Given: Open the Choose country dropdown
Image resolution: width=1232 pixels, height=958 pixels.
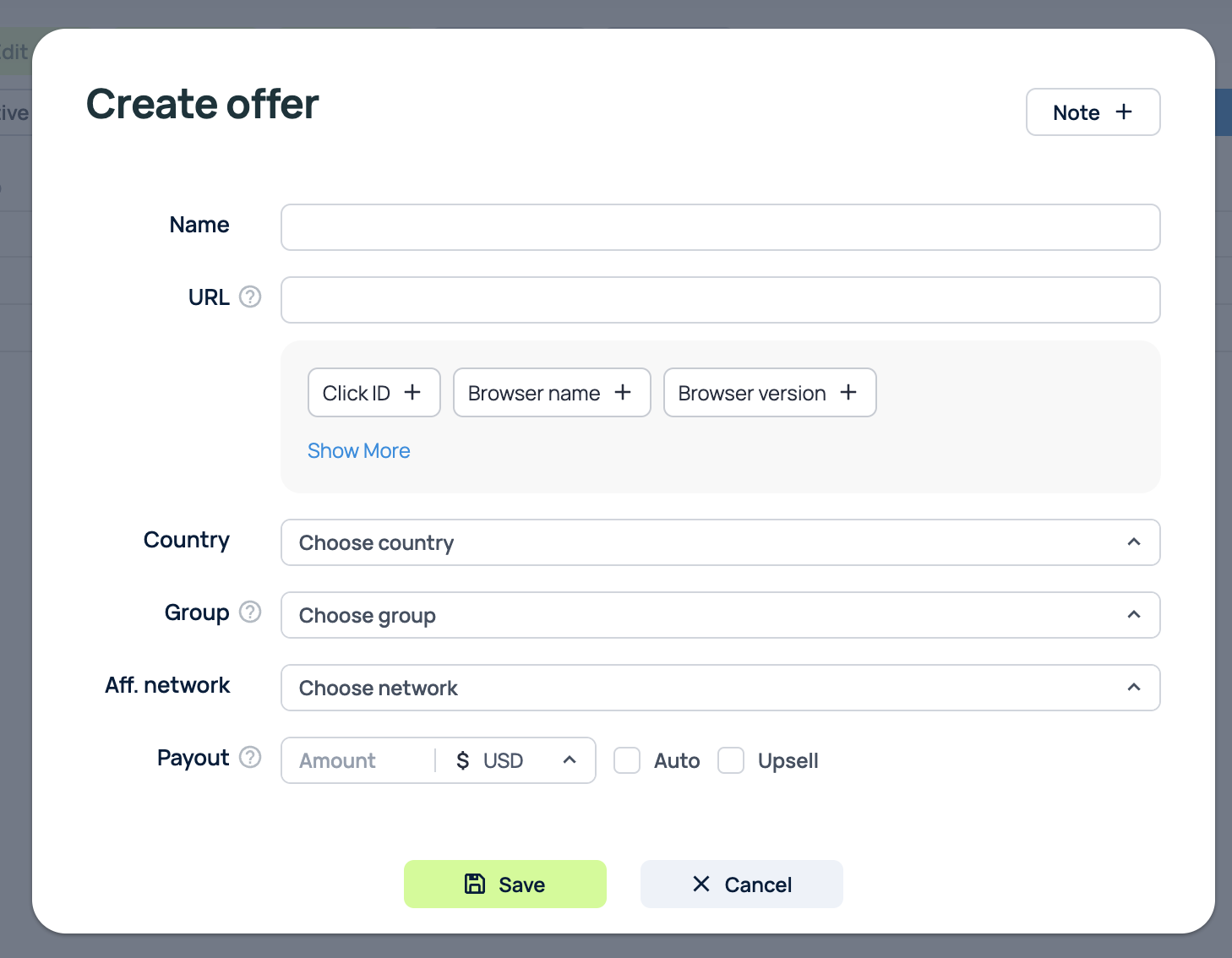Looking at the screenshot, I should [720, 542].
